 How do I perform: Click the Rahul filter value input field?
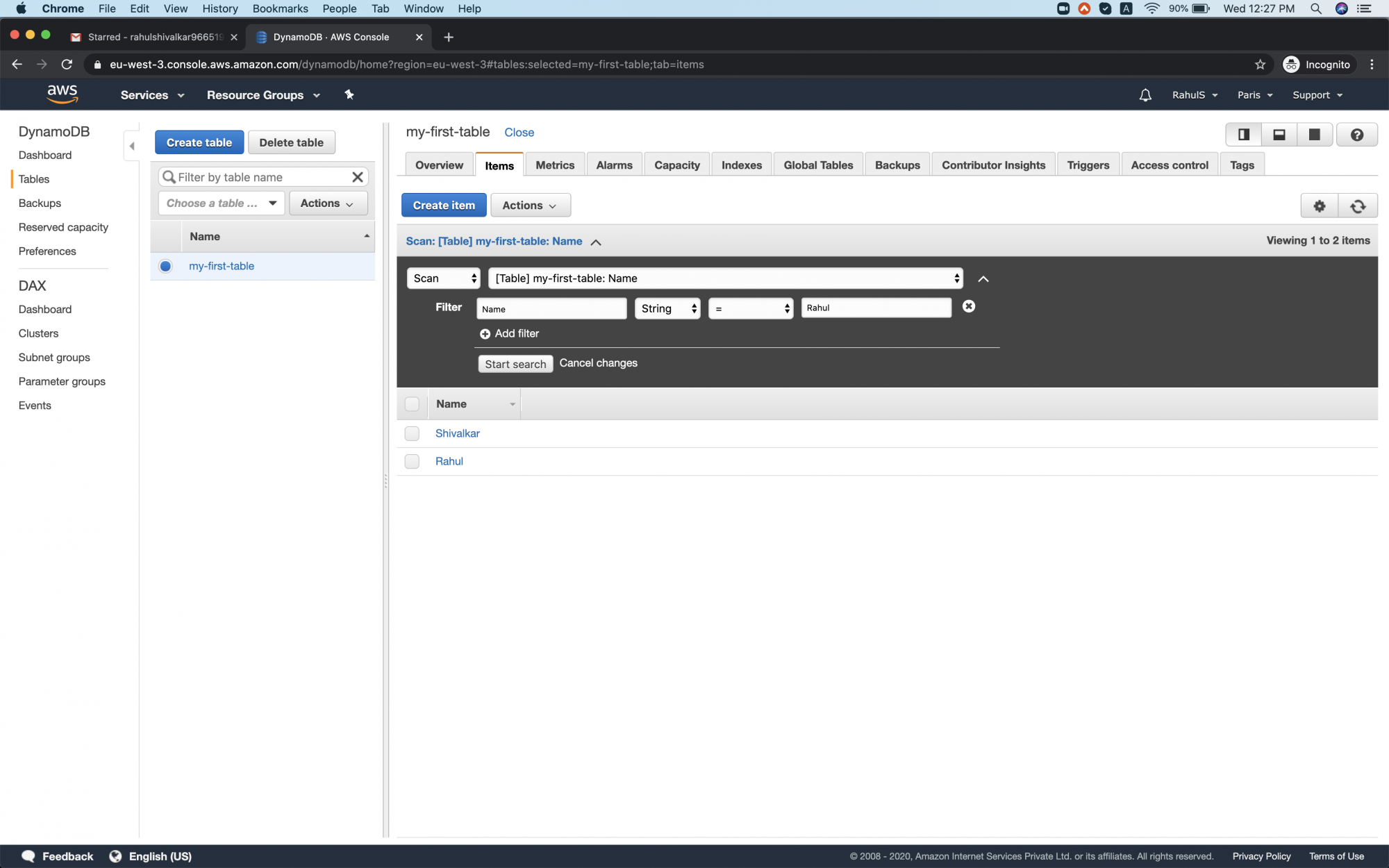click(x=876, y=308)
